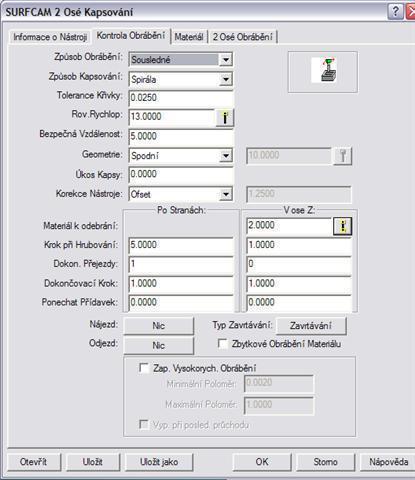This screenshot has height=480, width=415.
Task: Click the info icon beside Rov.Rychlop field
Action: [225, 117]
